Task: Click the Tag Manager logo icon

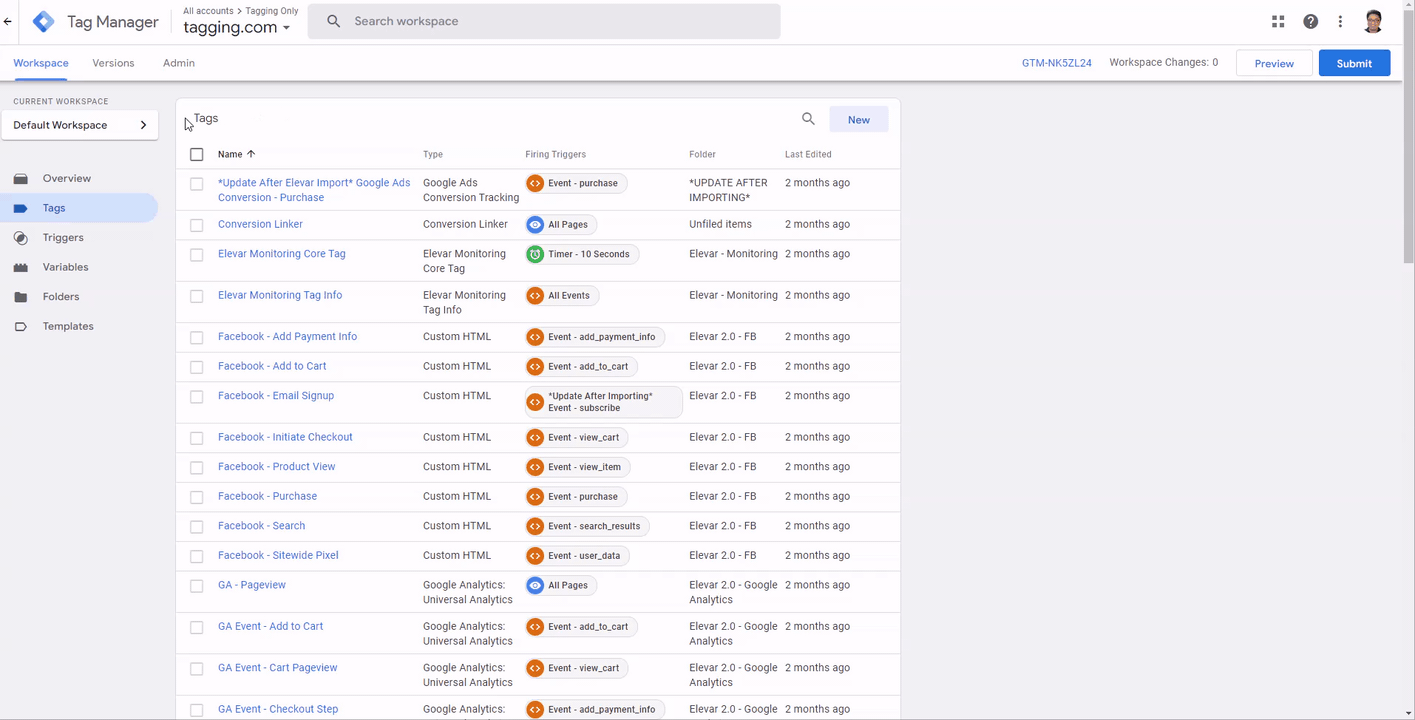Action: [x=44, y=21]
